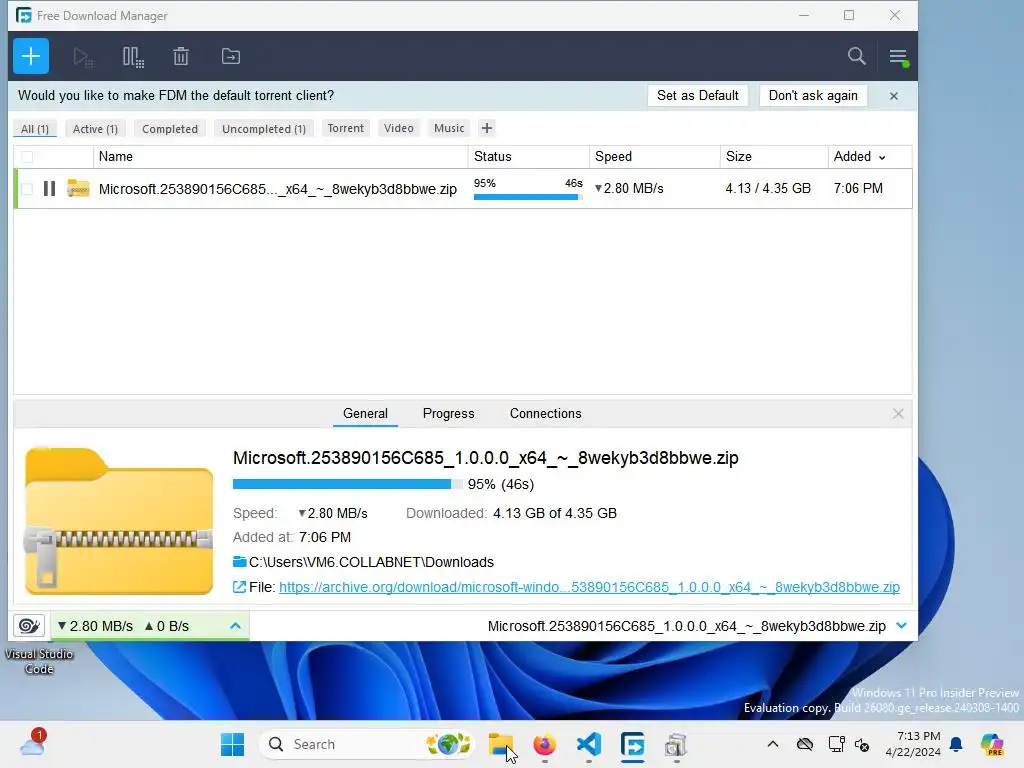Click the taskbar clock showing 7:13 PM

pos(913,744)
